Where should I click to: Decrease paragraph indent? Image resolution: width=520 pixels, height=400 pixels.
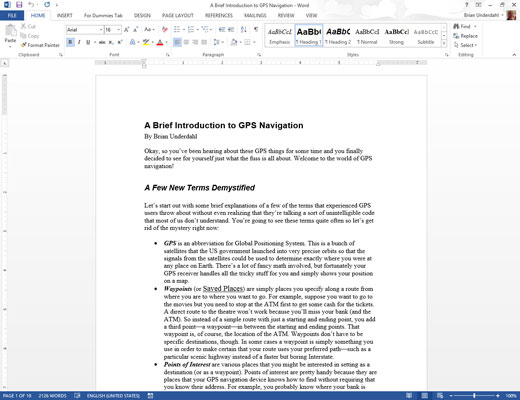click(222, 30)
